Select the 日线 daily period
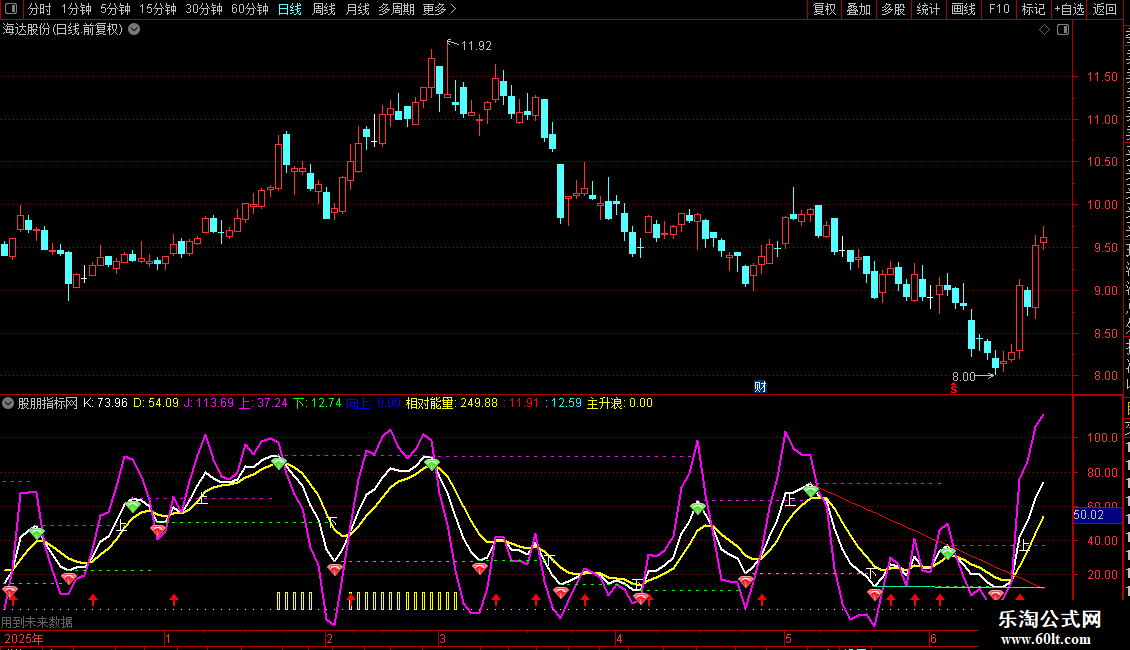Image resolution: width=1130 pixels, height=650 pixels. coord(290,9)
